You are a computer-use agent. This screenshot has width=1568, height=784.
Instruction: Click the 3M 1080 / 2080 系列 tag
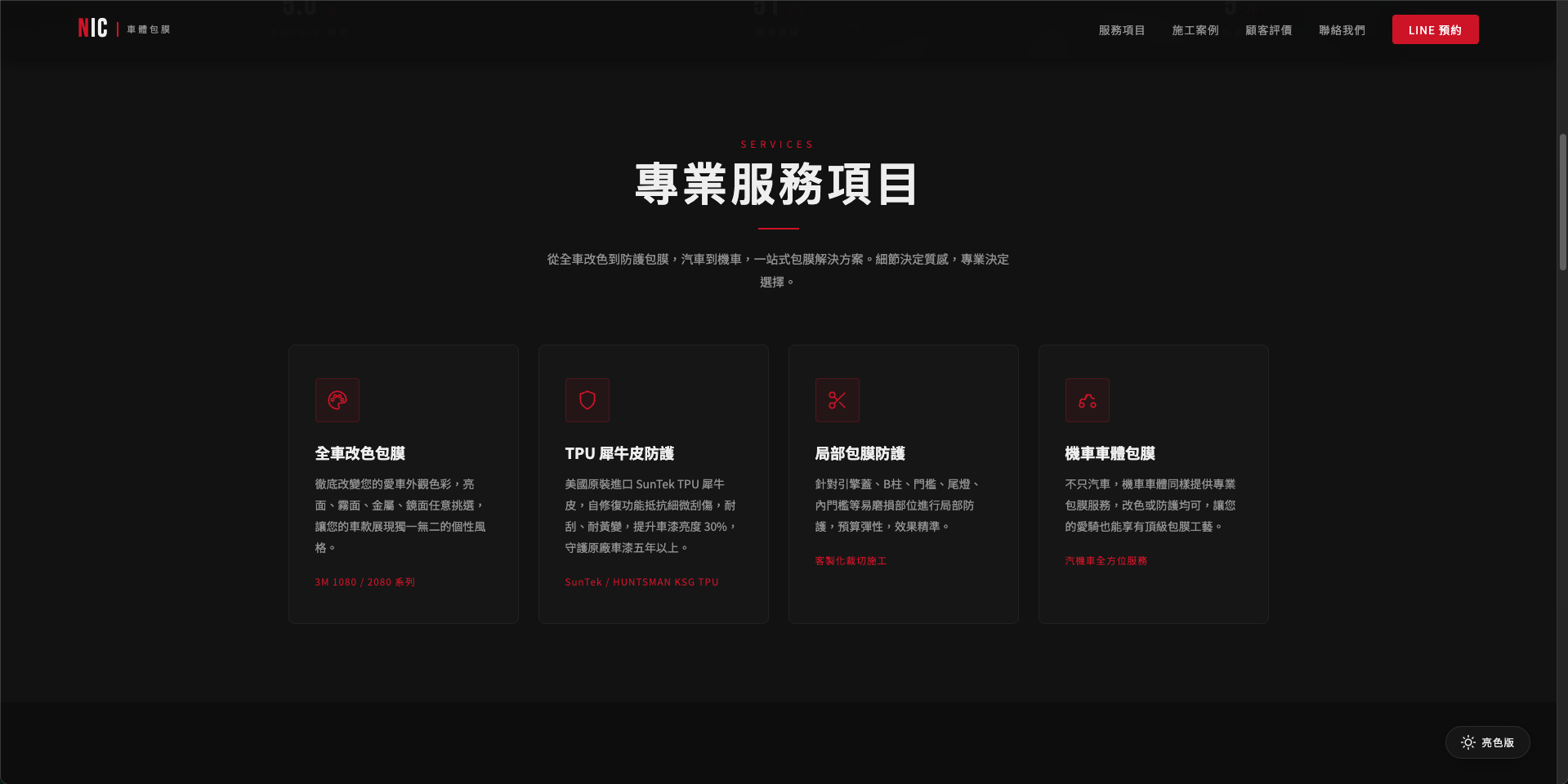tap(365, 582)
